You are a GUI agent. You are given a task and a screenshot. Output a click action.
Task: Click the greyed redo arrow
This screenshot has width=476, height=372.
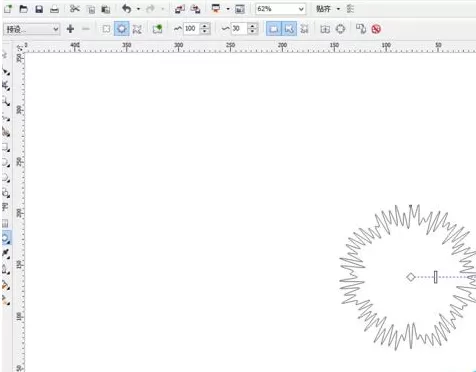tap(151, 9)
